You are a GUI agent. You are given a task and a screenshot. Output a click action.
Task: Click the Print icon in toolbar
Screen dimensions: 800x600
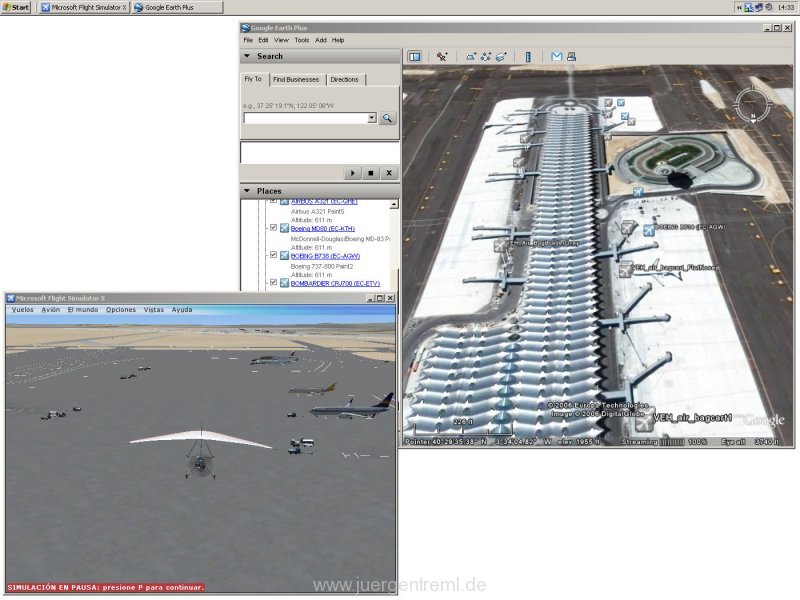(571, 57)
